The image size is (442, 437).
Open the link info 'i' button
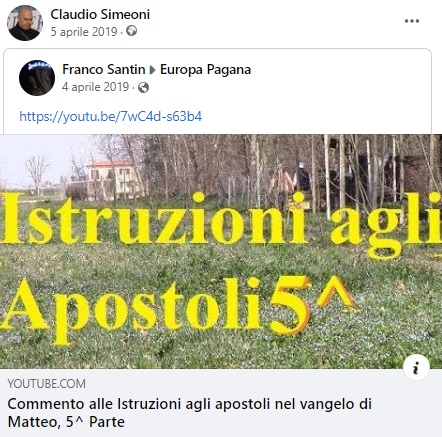coord(416,368)
